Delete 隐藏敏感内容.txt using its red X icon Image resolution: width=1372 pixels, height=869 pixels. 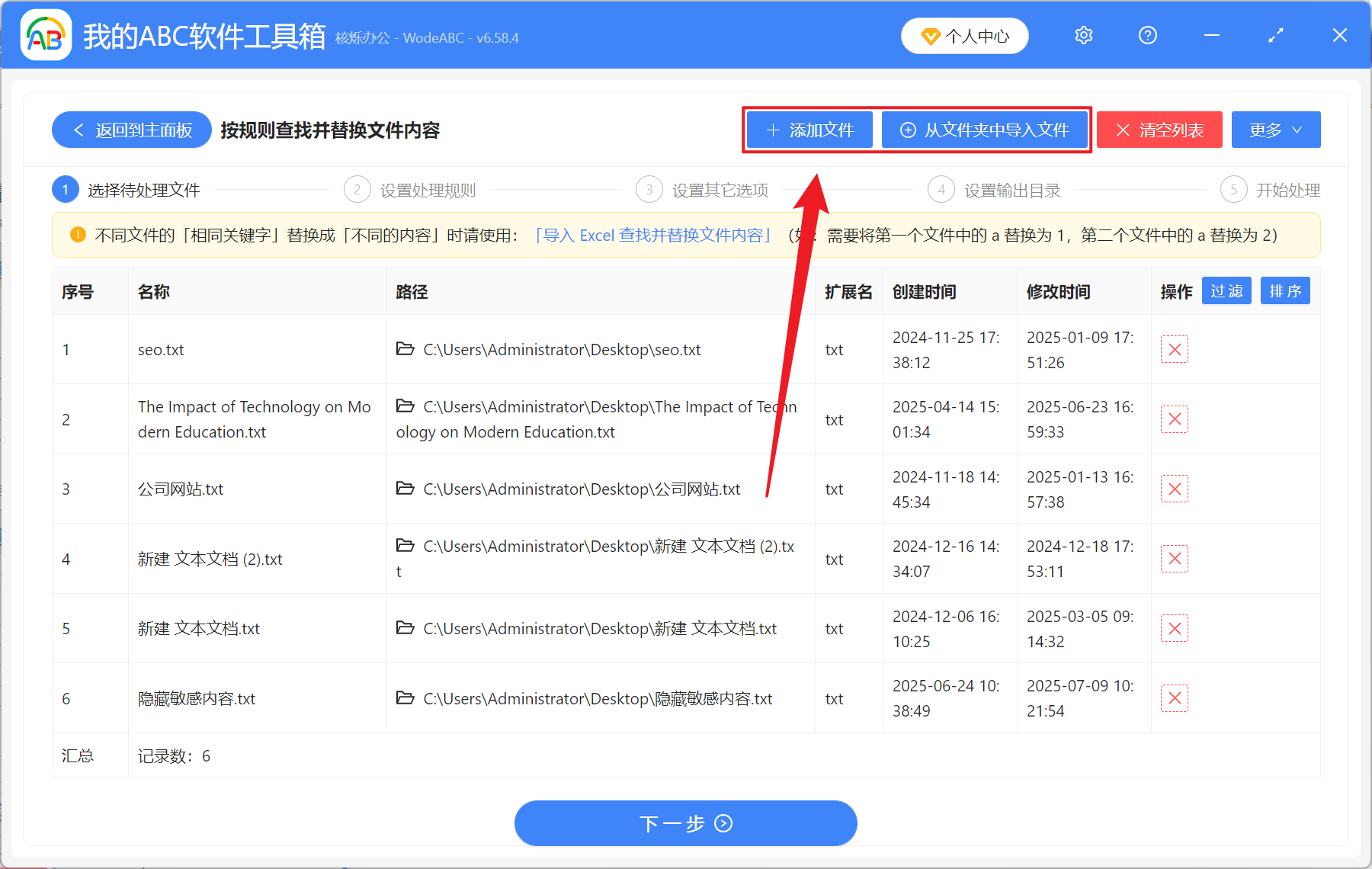point(1175,697)
